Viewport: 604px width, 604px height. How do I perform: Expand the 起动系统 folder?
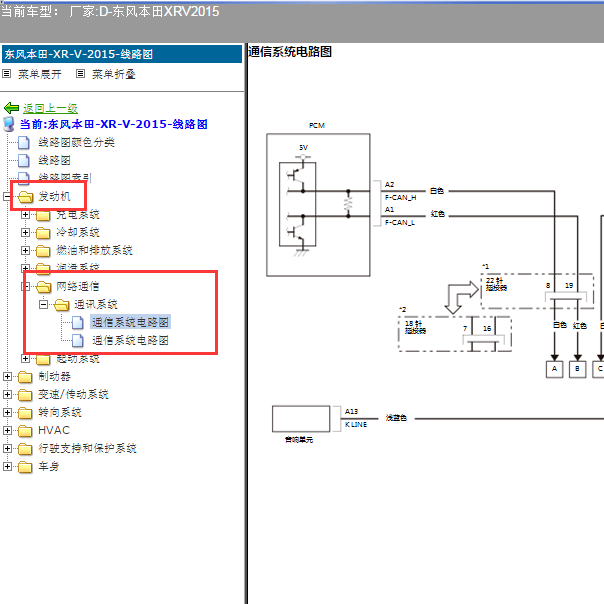click(25, 358)
